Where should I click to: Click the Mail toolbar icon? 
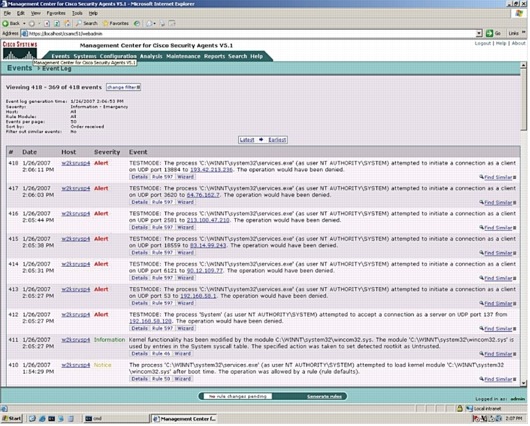pos(149,23)
